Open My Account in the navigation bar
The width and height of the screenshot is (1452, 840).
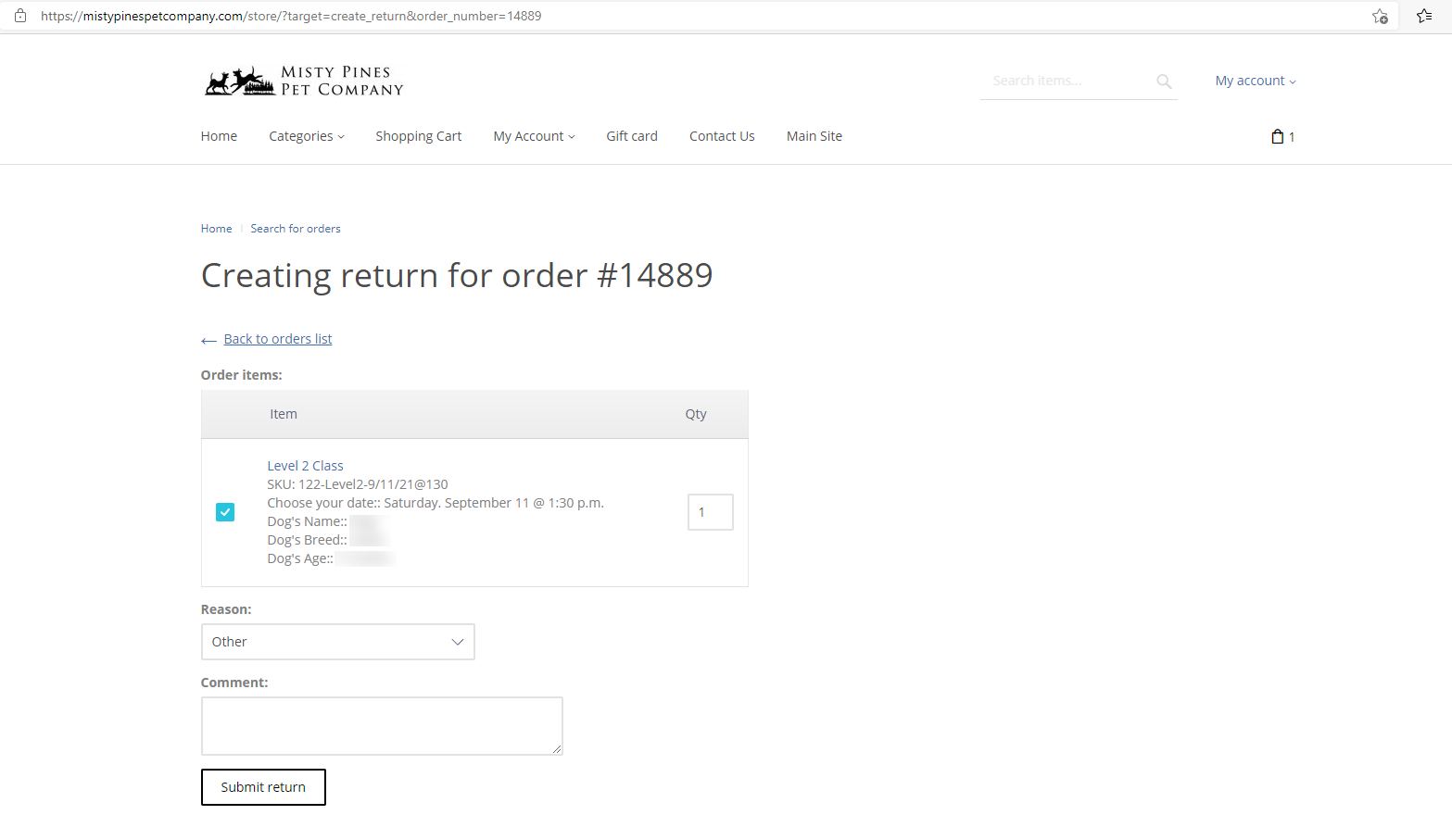[x=534, y=136]
